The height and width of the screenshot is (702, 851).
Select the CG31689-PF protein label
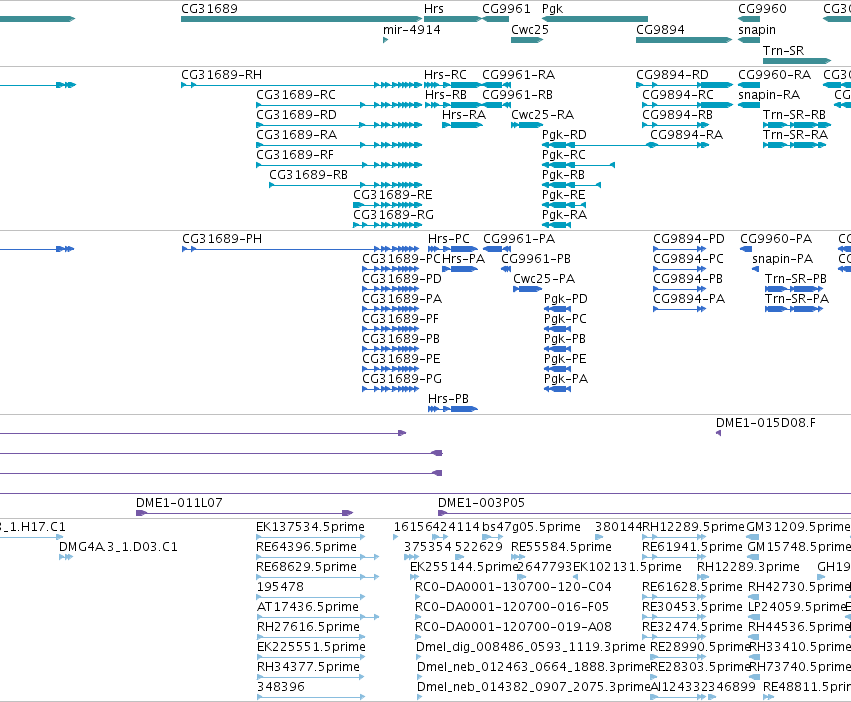pos(400,320)
